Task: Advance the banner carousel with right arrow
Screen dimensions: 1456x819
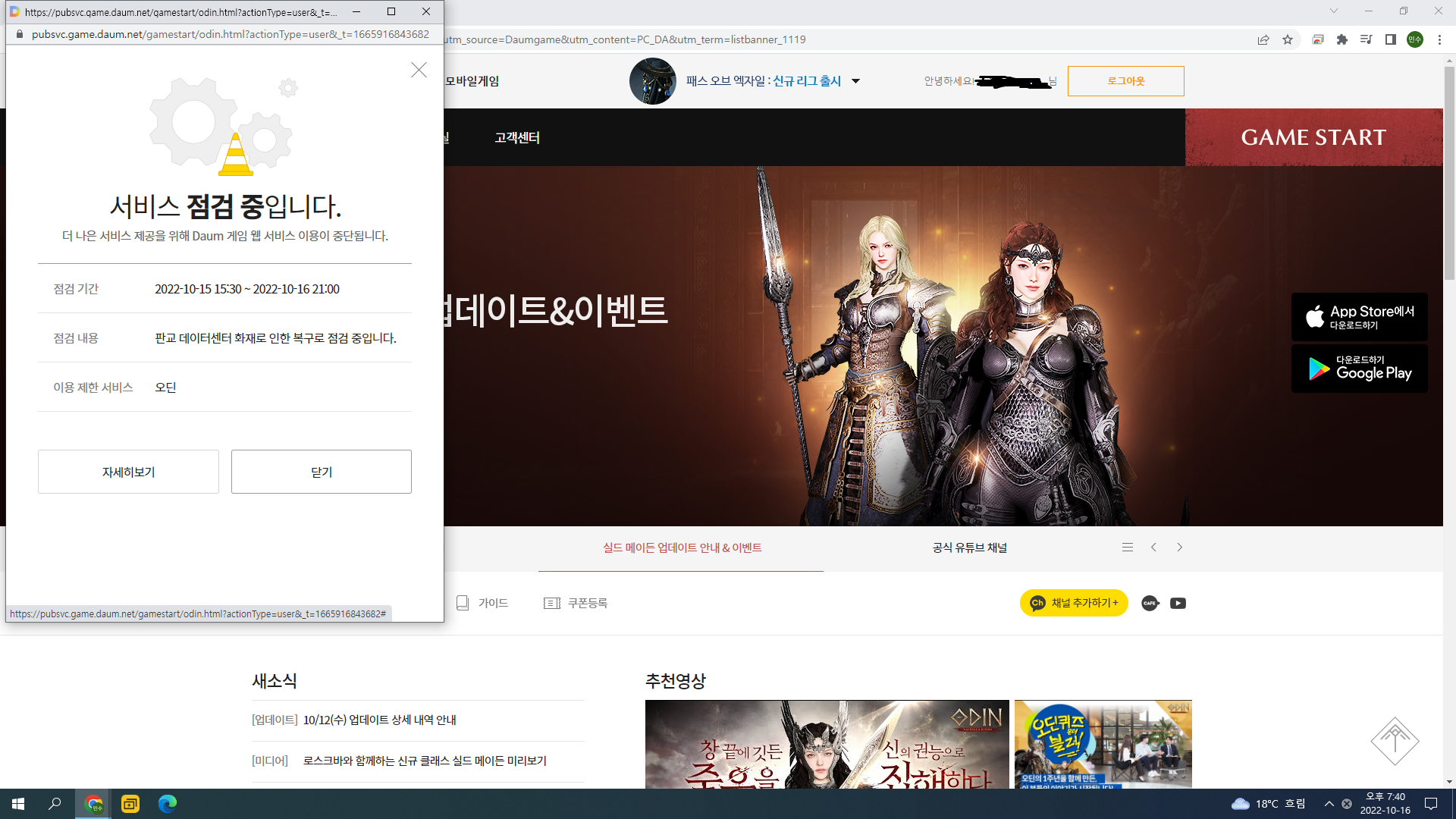Action: 1179,547
